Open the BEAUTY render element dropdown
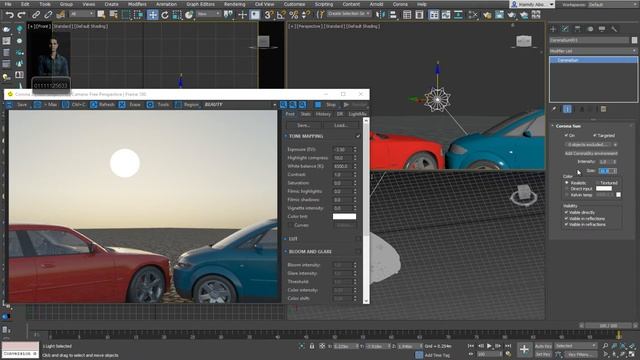The width and height of the screenshot is (640, 360). click(x=240, y=105)
